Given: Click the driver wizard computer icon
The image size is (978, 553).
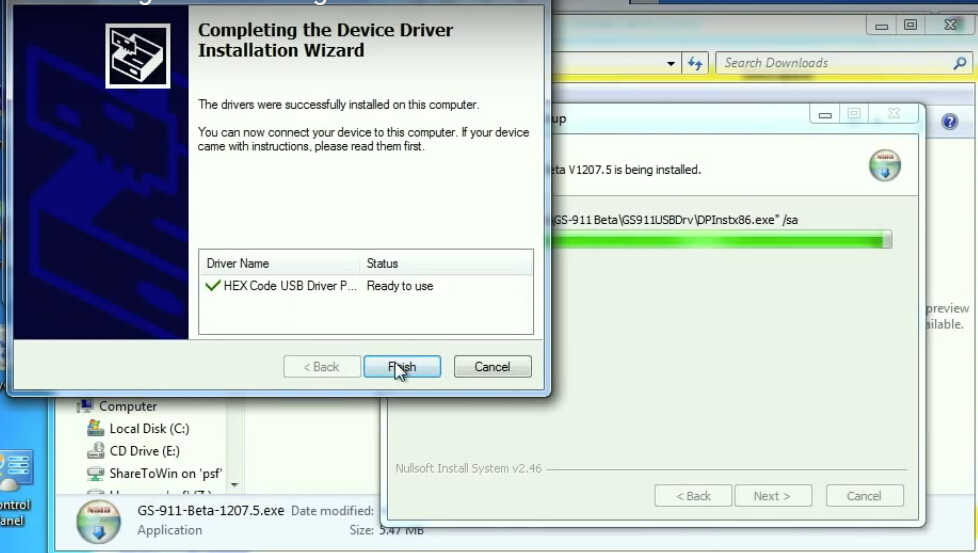Looking at the screenshot, I should 138,56.
